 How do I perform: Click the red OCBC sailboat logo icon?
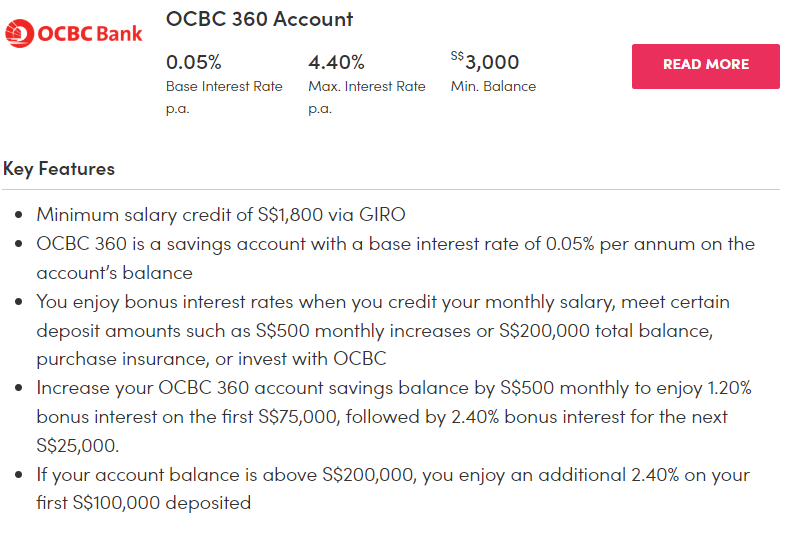[x=20, y=34]
